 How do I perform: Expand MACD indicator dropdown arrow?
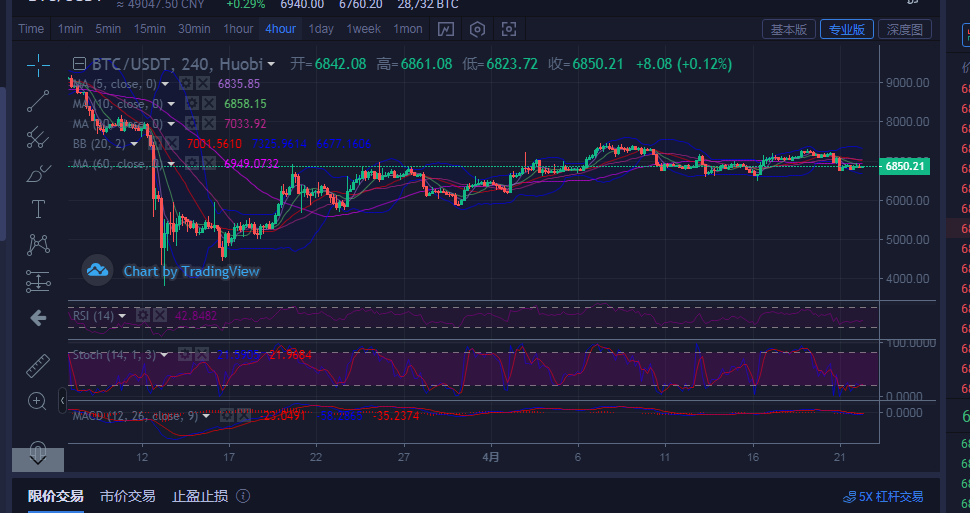tap(207, 416)
